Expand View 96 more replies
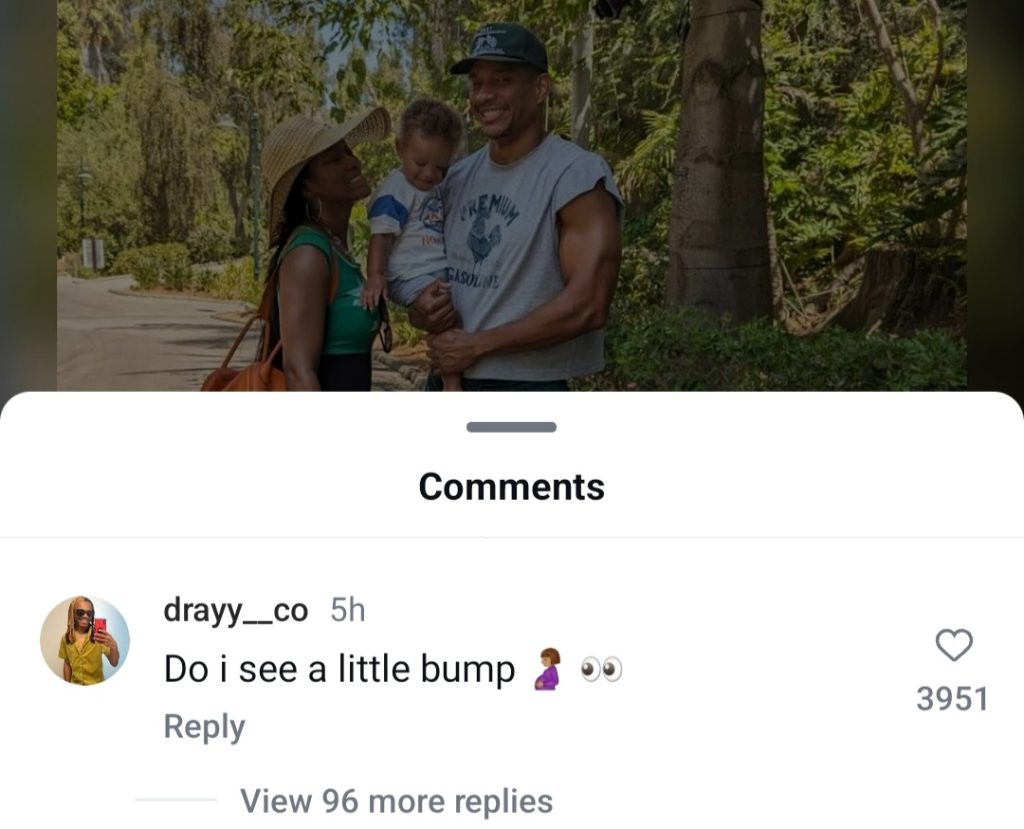The height and width of the screenshot is (829, 1024). point(396,801)
